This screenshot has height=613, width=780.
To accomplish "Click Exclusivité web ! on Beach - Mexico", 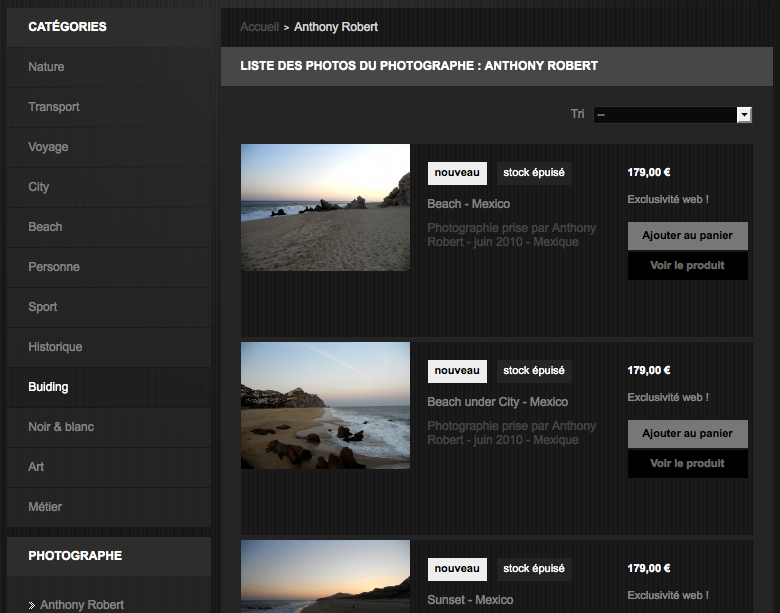I will [x=668, y=200].
